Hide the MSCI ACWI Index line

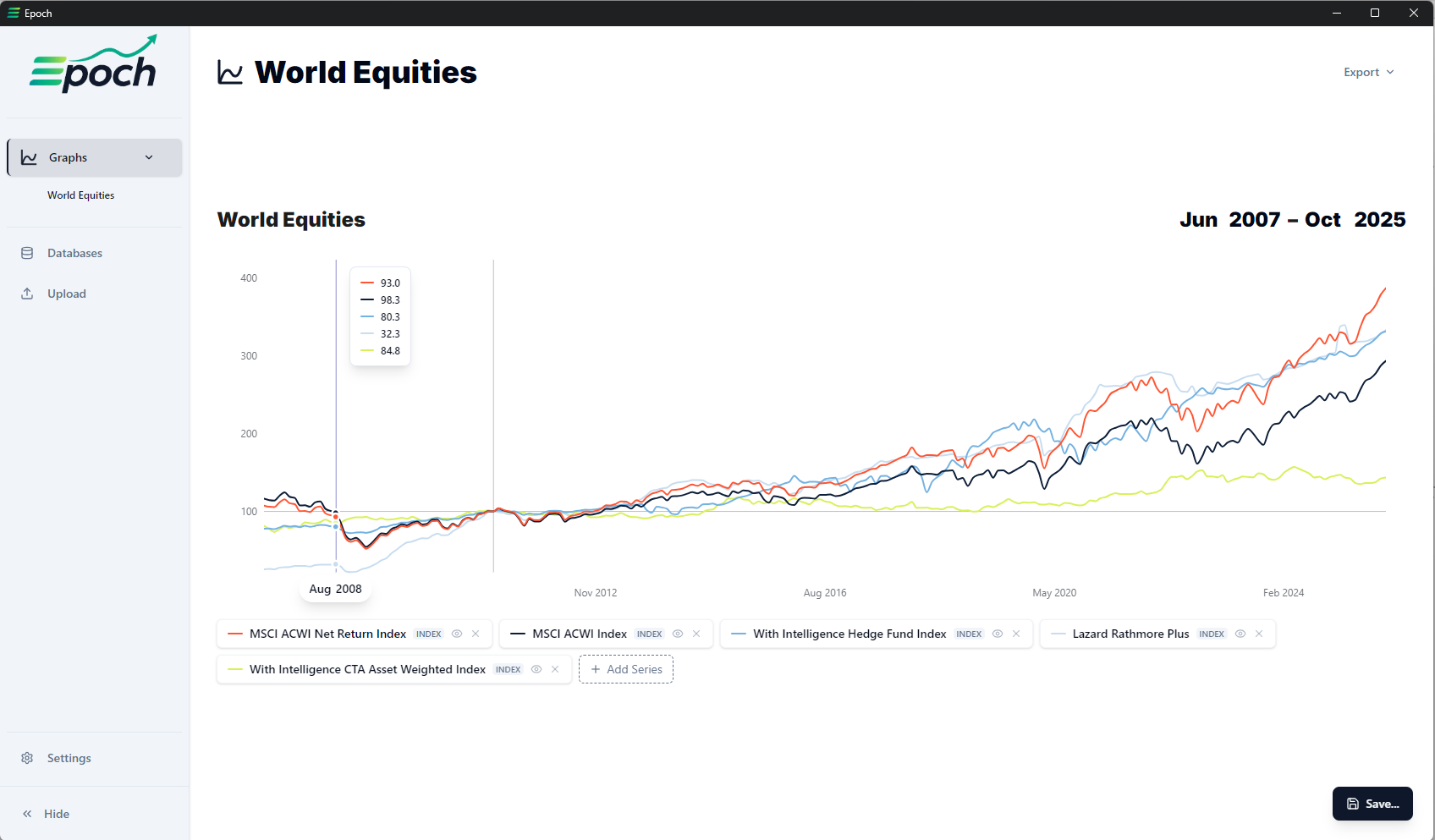coord(678,634)
